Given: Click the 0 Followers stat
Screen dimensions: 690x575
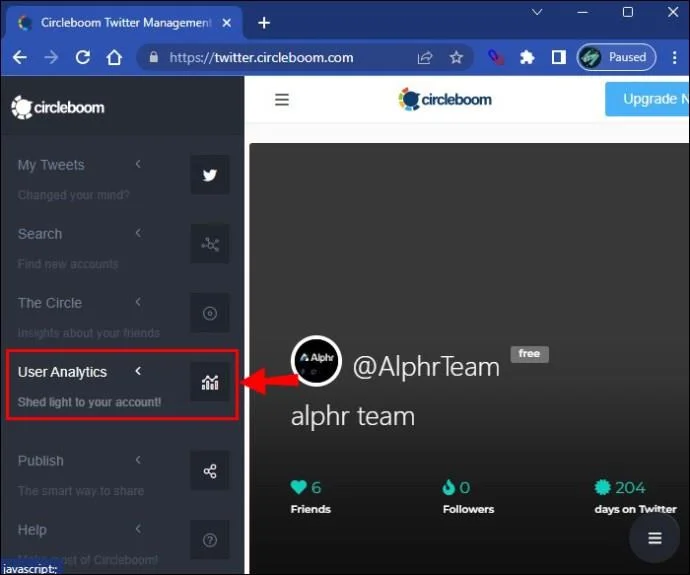Looking at the screenshot, I should tap(468, 497).
